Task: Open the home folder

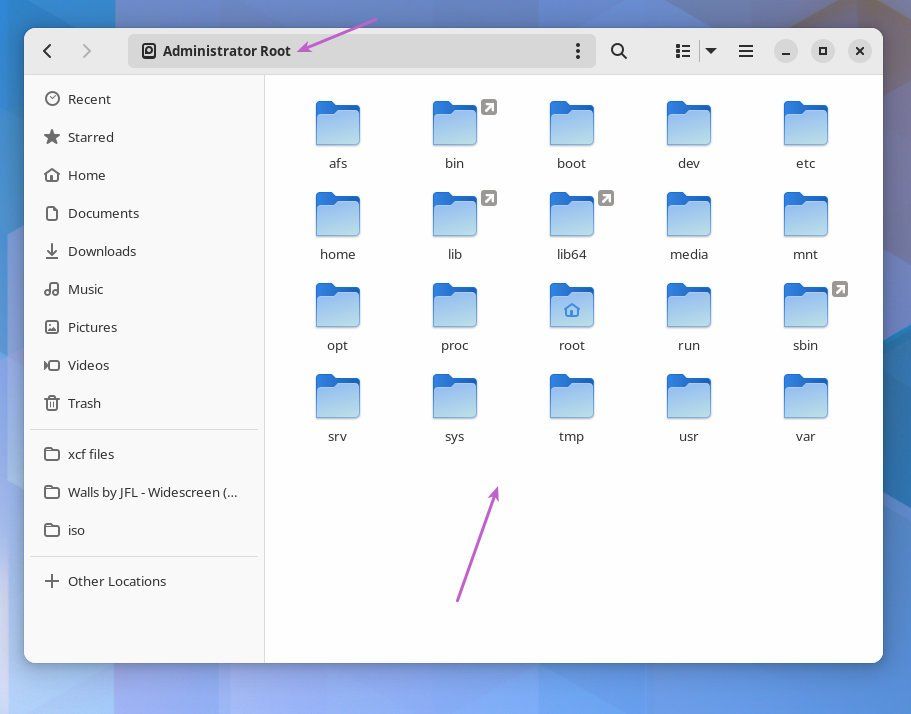Action: (x=337, y=222)
